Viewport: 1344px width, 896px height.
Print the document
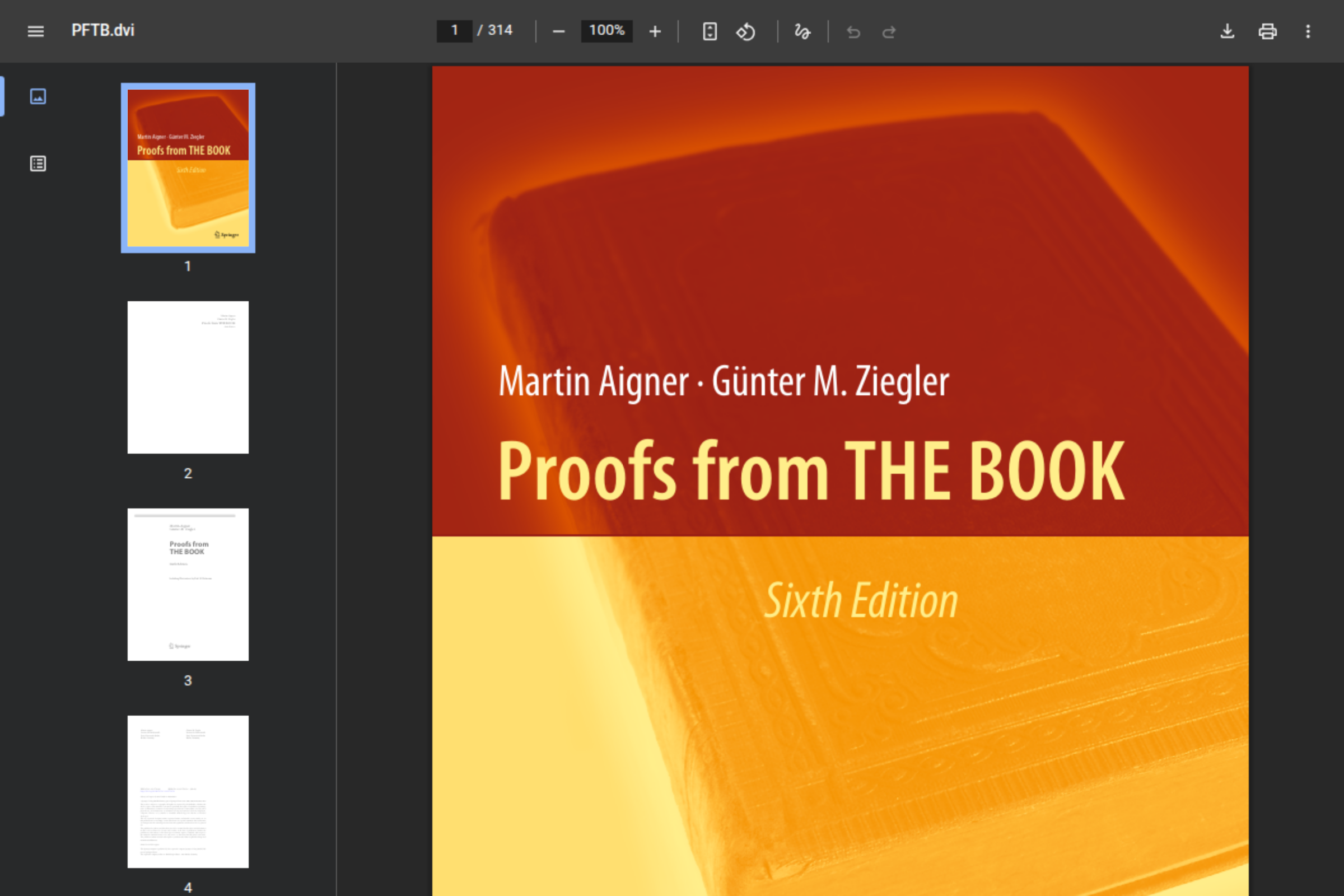click(x=1267, y=31)
